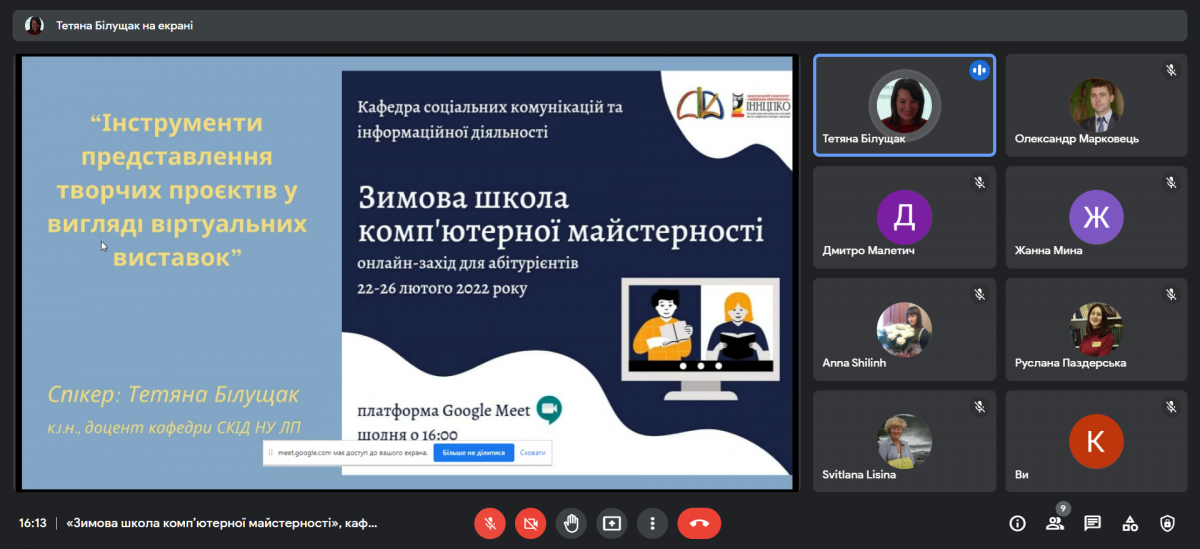Leave call with red hang-up button
Screen dimensions: 1200x549
pyautogui.click(x=699, y=523)
